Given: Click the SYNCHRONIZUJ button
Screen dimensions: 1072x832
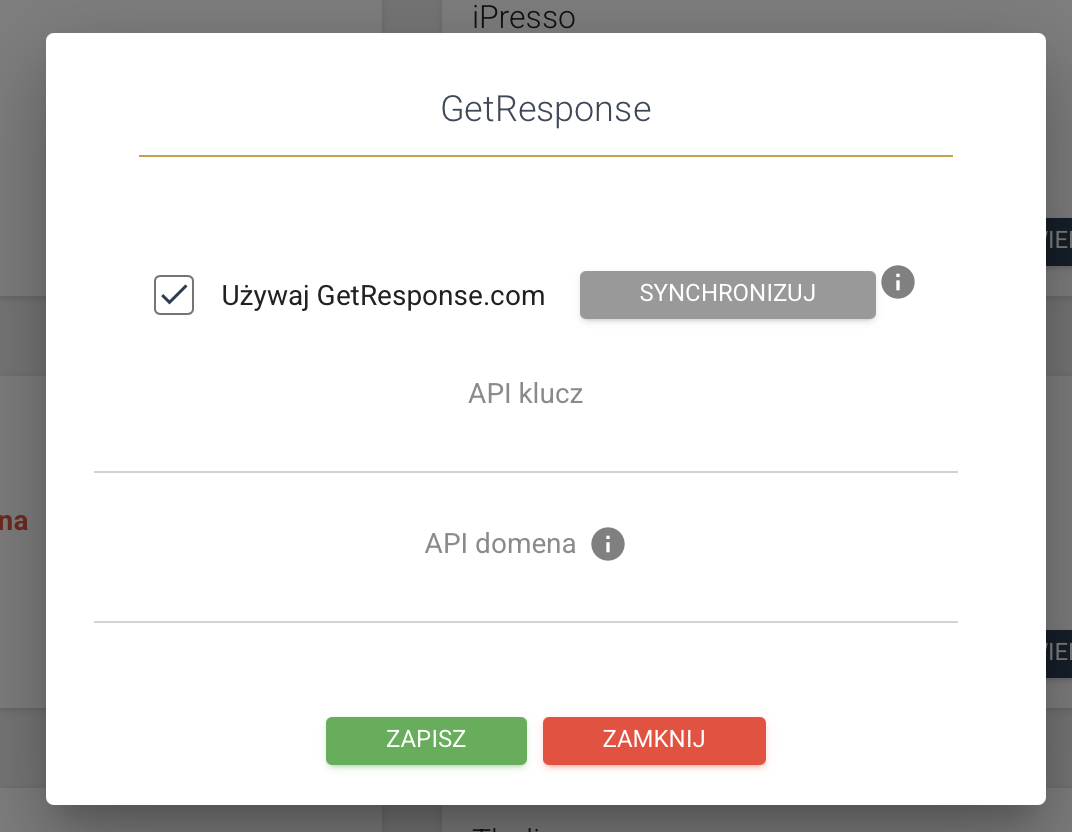Looking at the screenshot, I should (727, 294).
